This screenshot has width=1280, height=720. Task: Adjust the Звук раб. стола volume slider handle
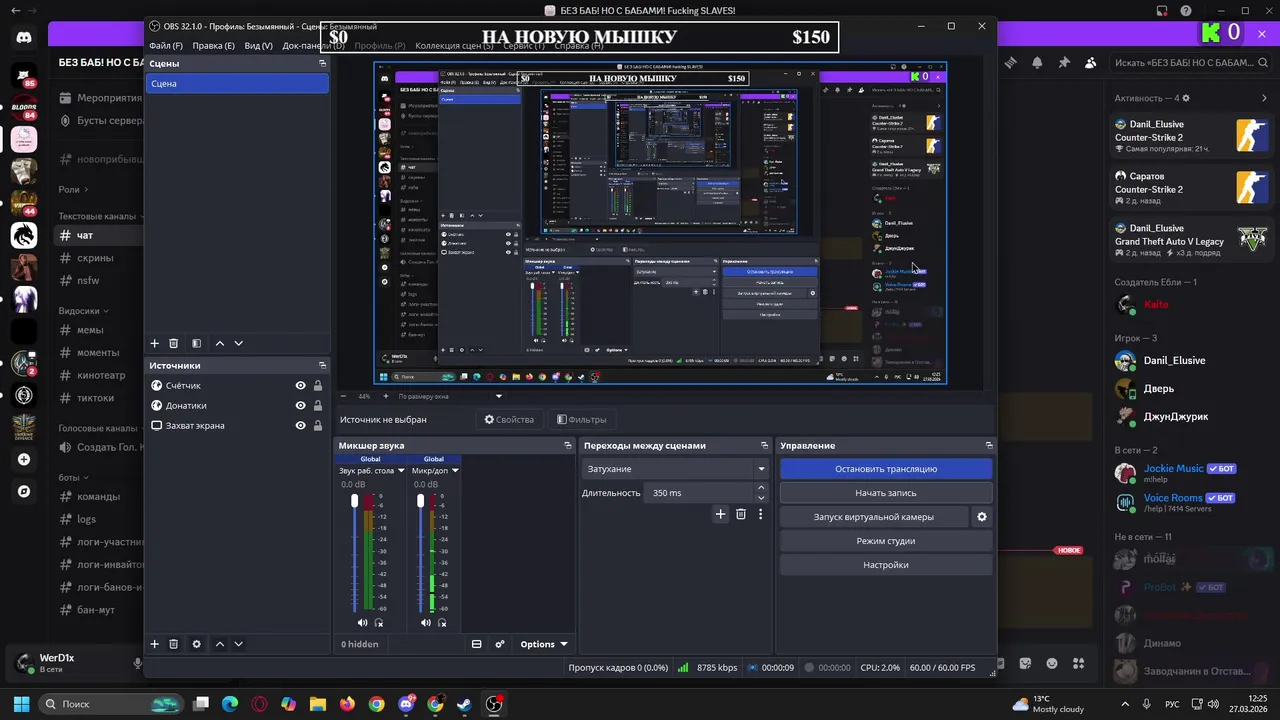[x=354, y=500]
